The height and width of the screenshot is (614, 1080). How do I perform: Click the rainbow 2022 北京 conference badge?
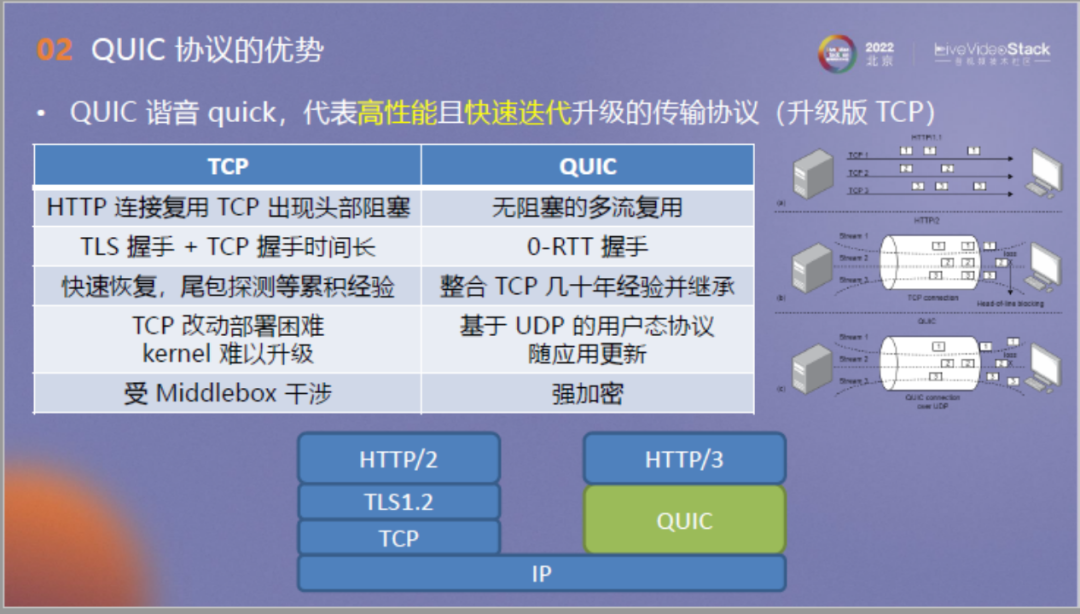(845, 48)
